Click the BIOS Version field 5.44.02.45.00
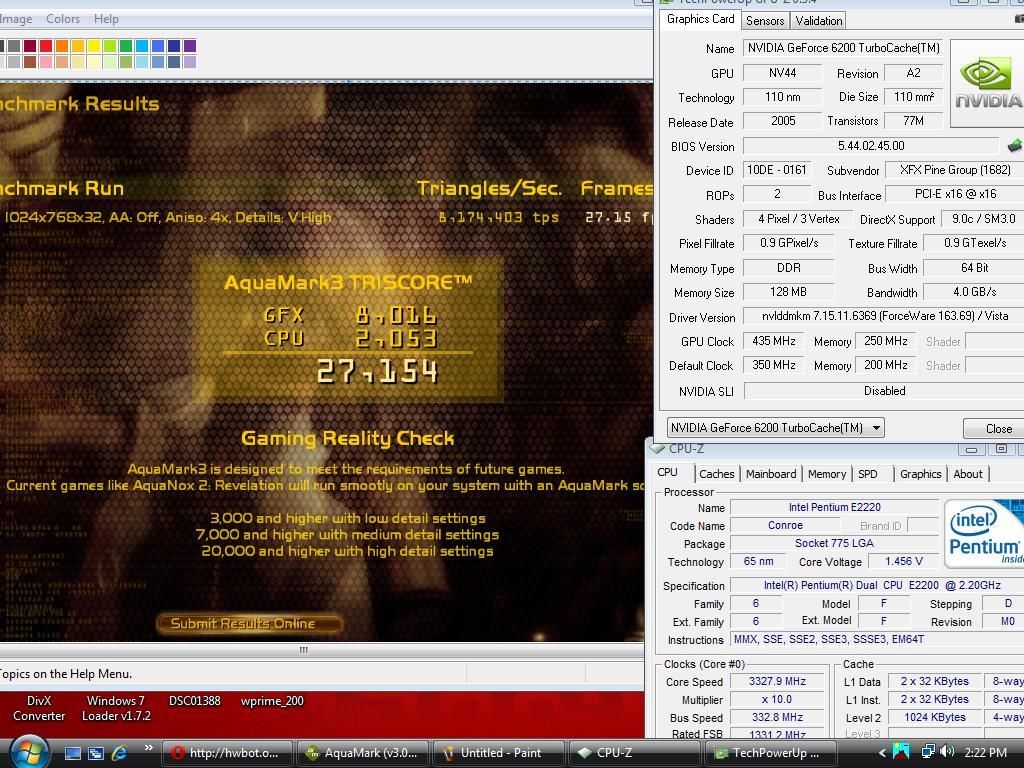1024x768 pixels. click(x=871, y=146)
